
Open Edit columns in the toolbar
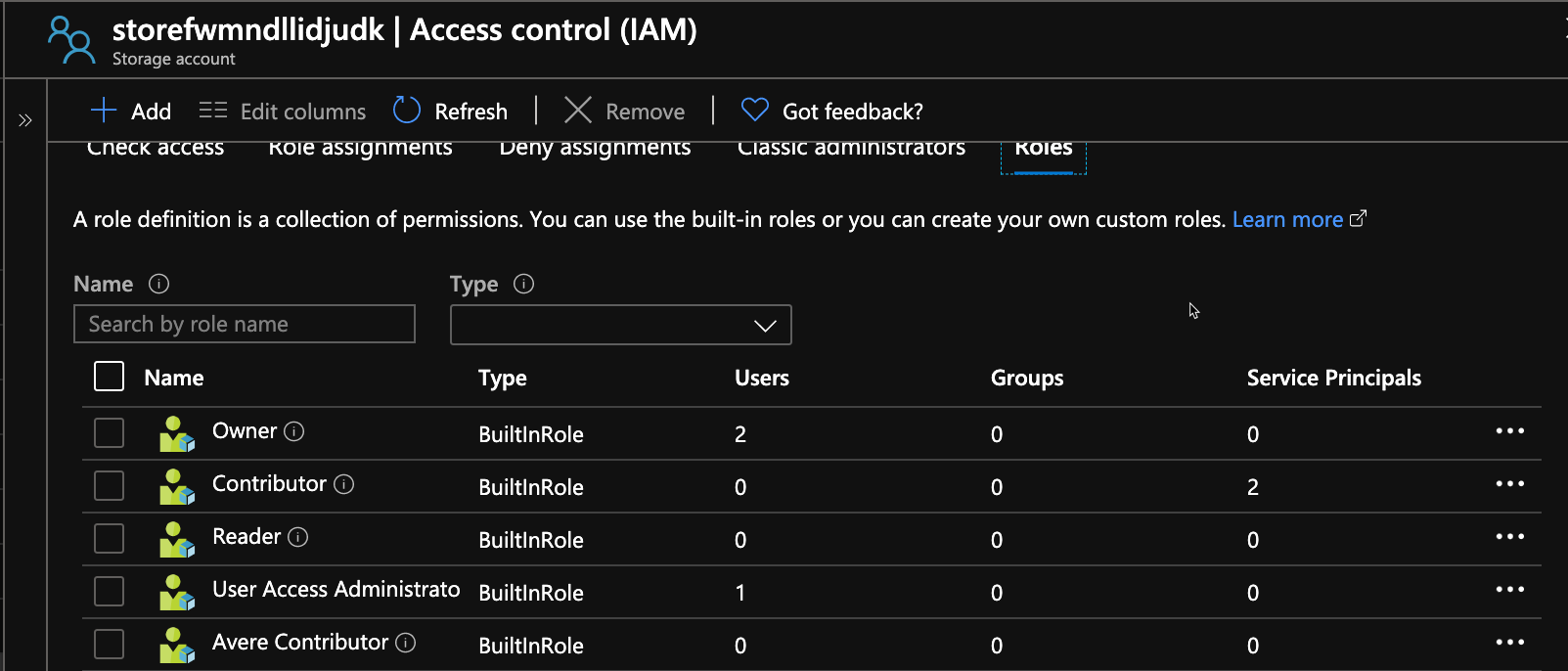coord(283,112)
